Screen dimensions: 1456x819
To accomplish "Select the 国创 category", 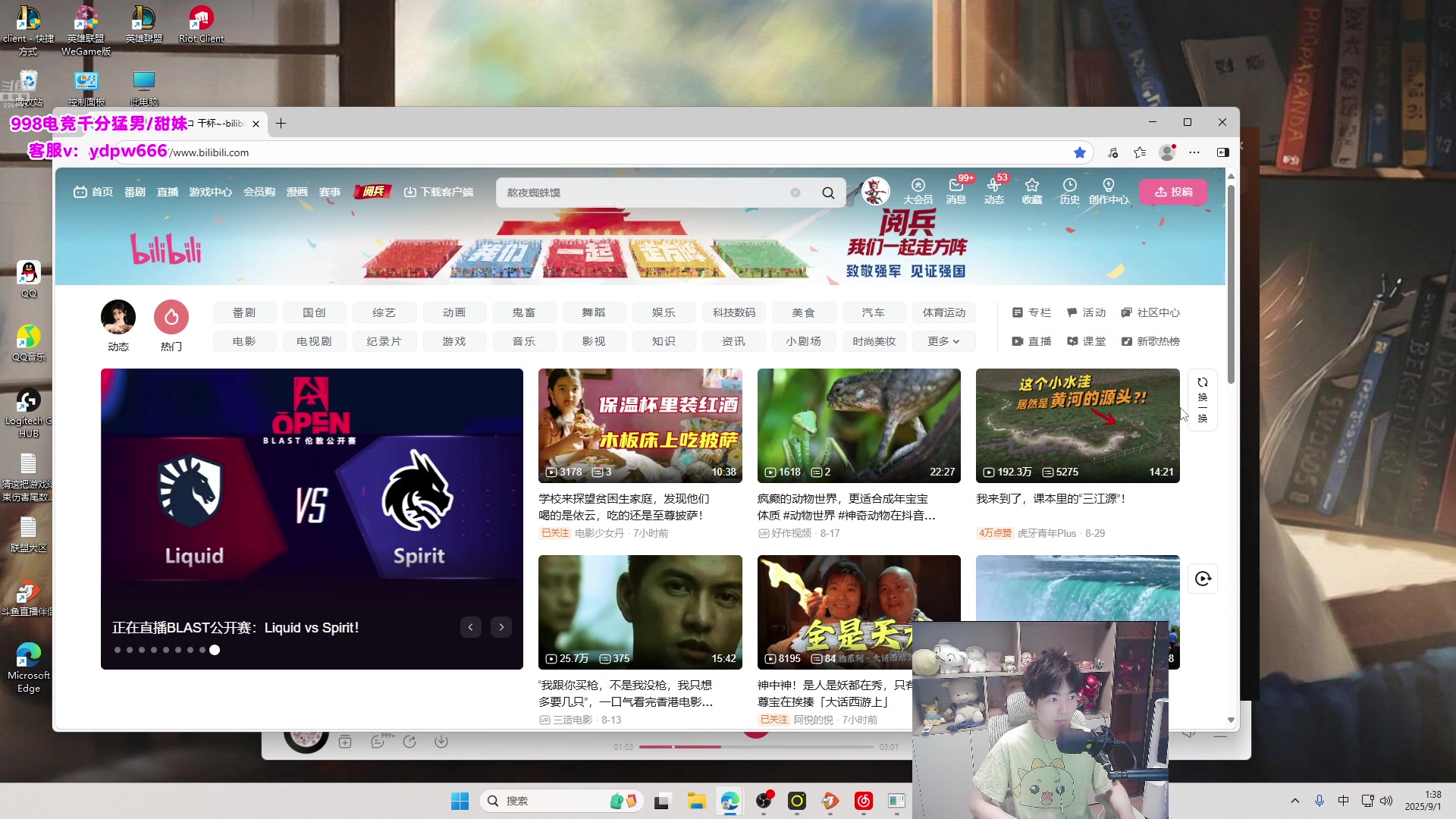I will coord(314,312).
